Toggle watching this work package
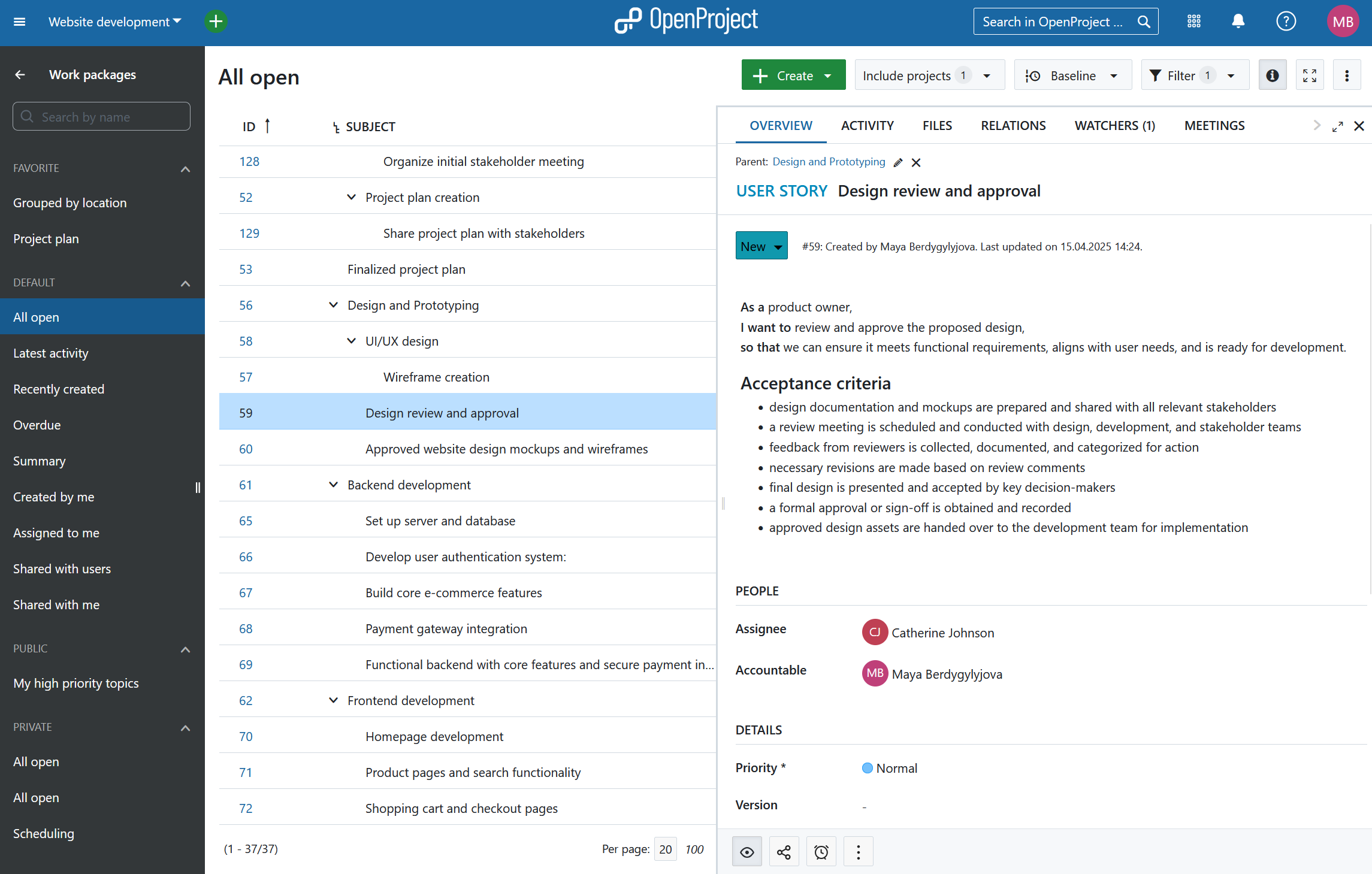Screen dimensions: 1372x874 747,851
